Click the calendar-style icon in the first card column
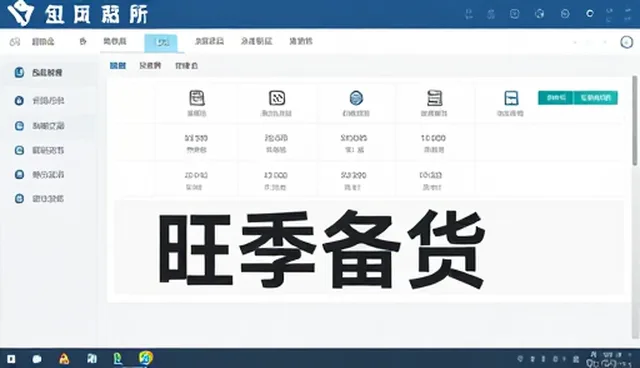The width and height of the screenshot is (640, 368). click(197, 98)
